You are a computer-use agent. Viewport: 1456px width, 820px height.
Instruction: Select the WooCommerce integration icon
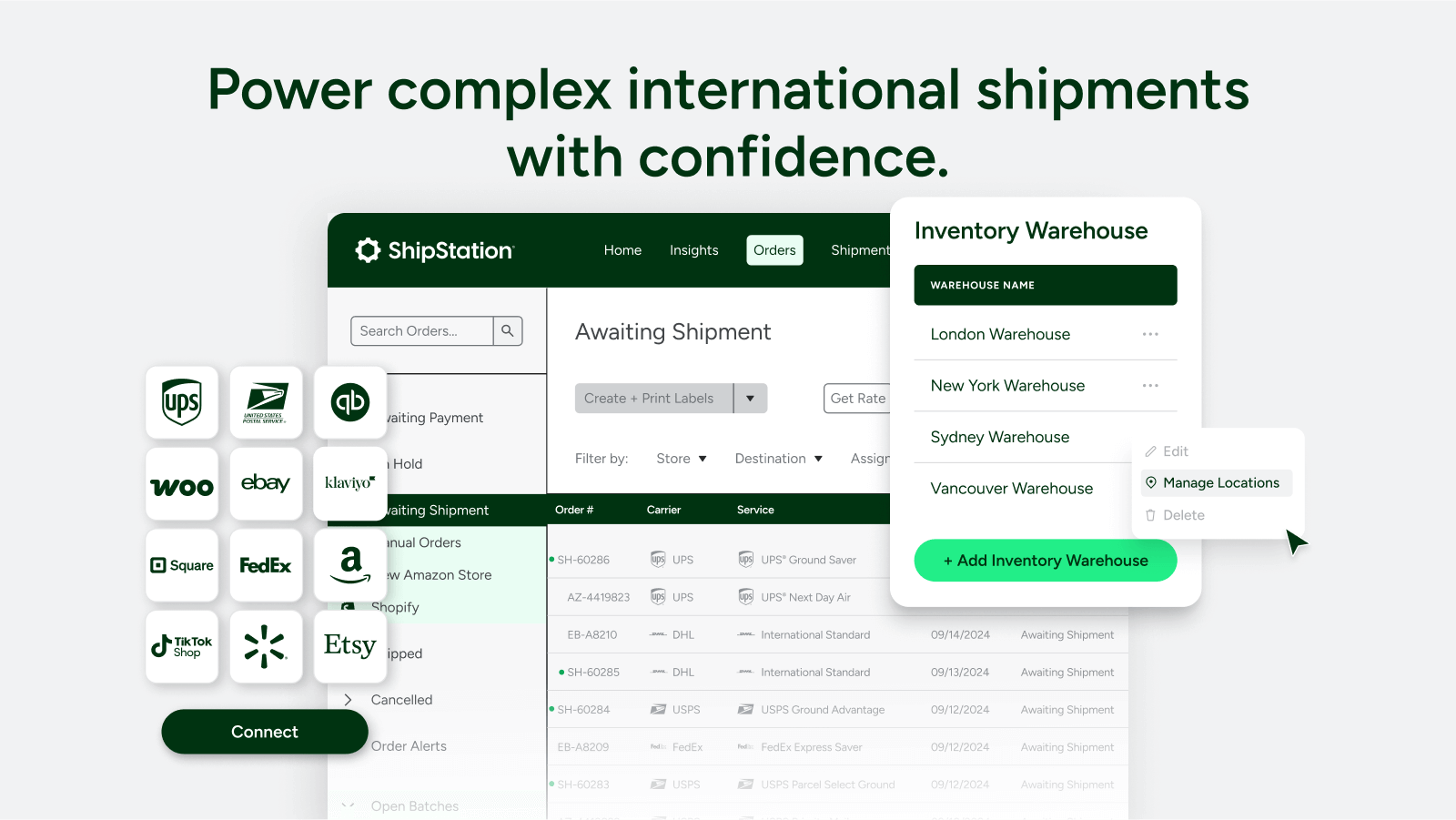[182, 484]
